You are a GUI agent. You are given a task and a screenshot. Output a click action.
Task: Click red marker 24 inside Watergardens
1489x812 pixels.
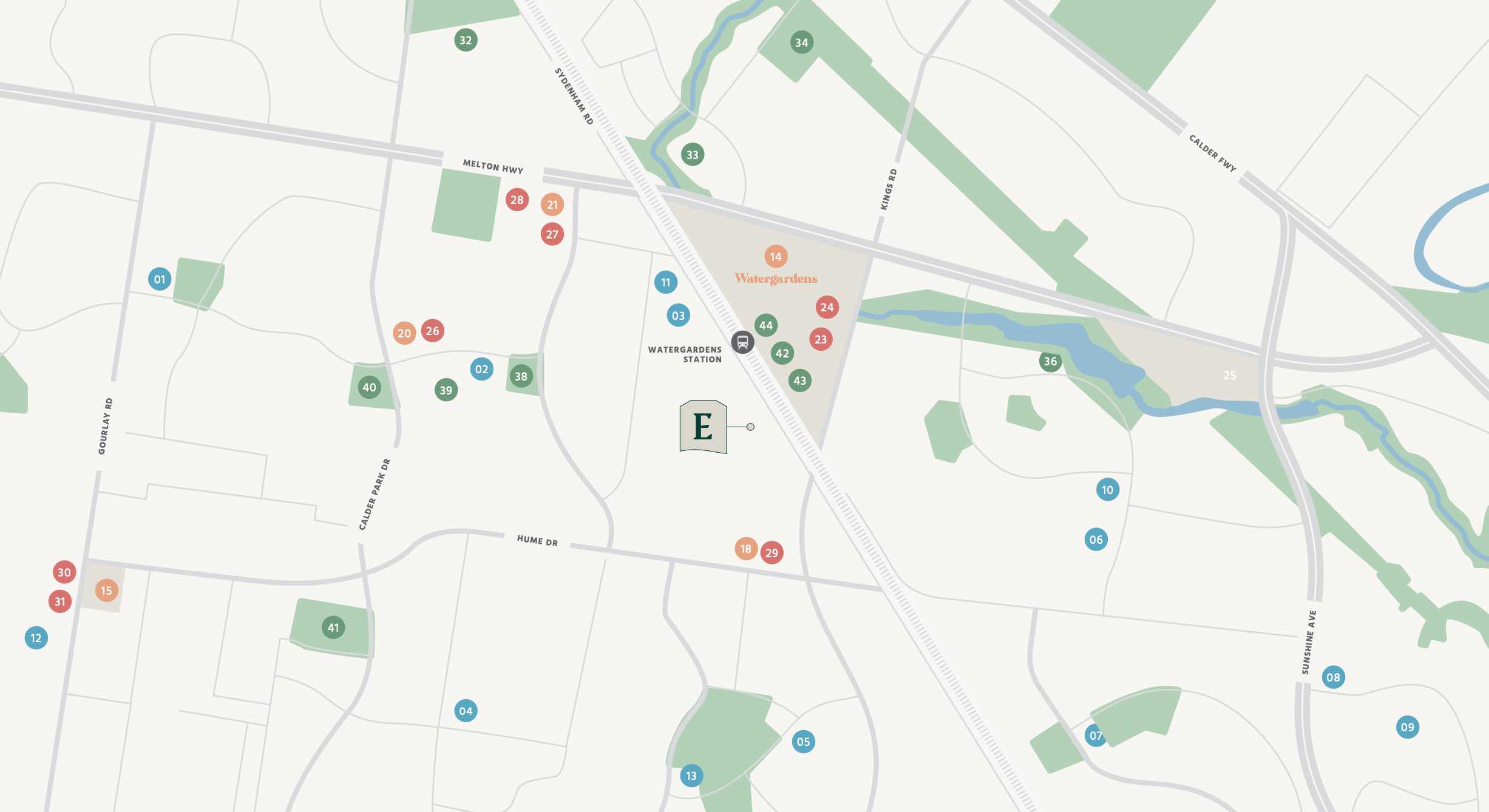tap(827, 307)
